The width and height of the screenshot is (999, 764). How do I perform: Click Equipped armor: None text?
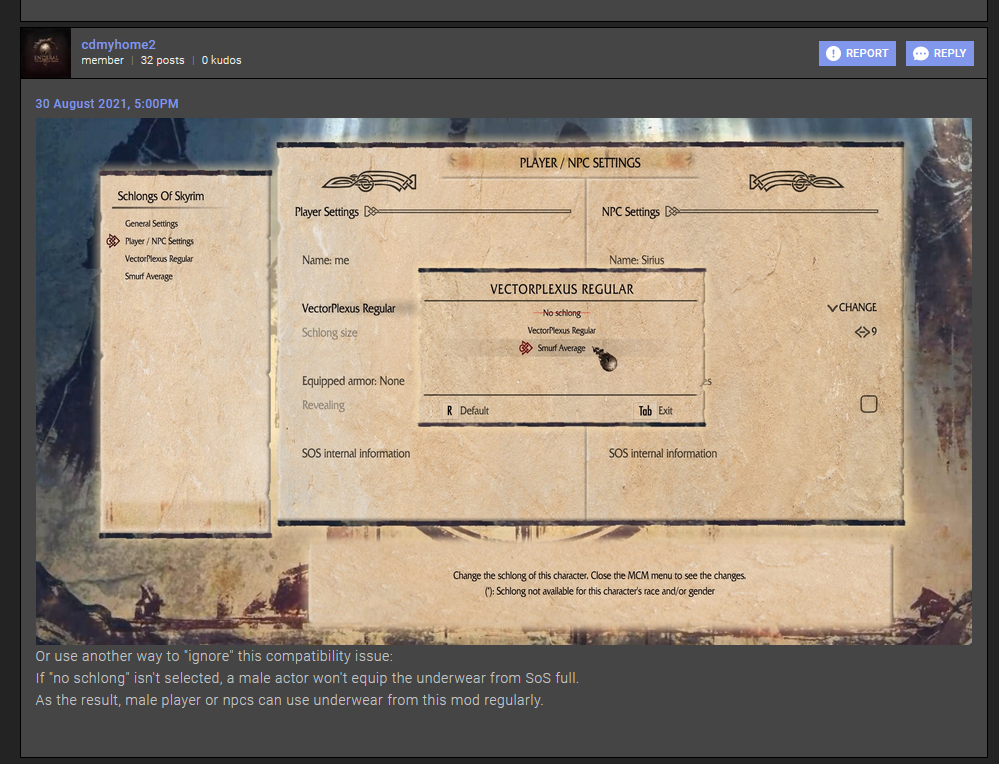(x=353, y=381)
